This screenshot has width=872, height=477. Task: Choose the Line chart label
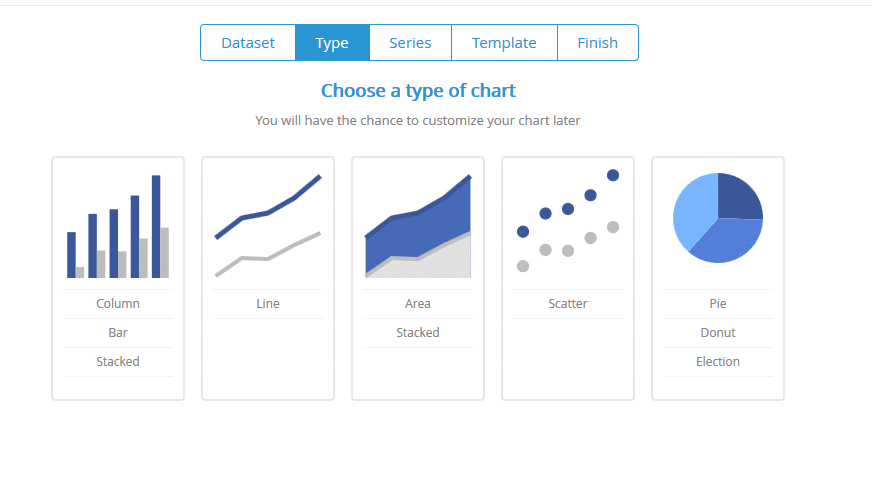point(268,304)
